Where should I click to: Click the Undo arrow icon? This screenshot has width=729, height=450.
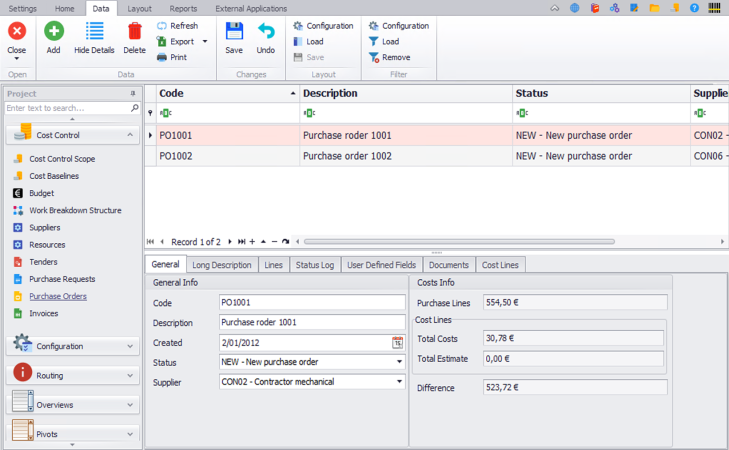tap(265, 36)
